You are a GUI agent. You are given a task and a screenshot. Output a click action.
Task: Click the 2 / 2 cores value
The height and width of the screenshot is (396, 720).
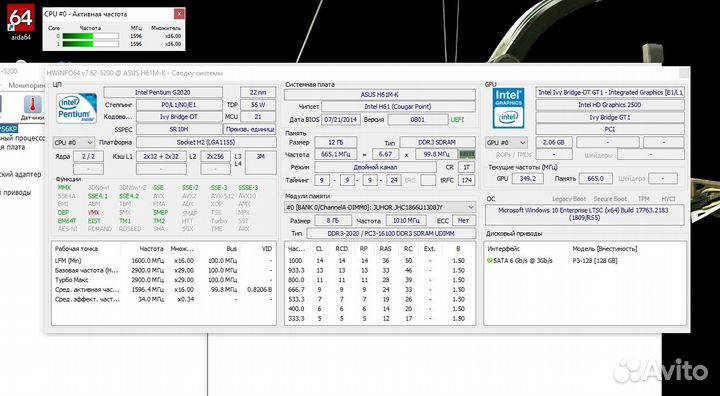[x=88, y=156]
